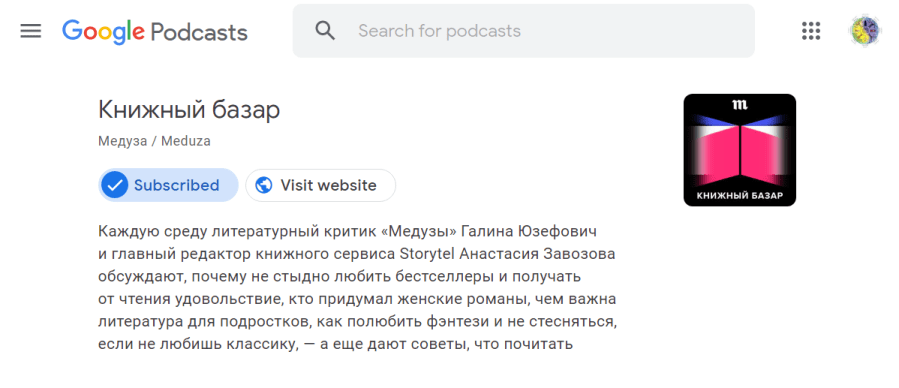This screenshot has height=388, width=899.
Task: Click the Медуза / Meduza publisher name
Action: [154, 141]
